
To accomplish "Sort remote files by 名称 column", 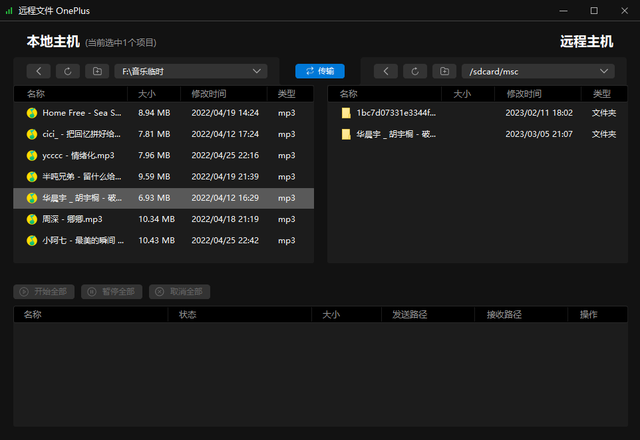I will (350, 93).
